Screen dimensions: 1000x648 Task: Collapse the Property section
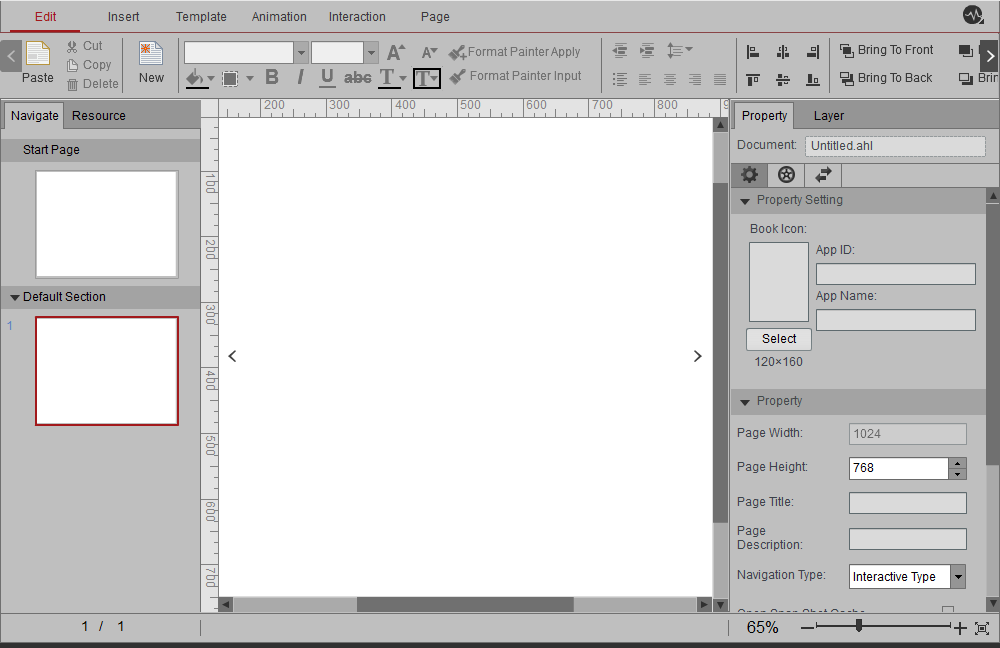pyautogui.click(x=744, y=402)
